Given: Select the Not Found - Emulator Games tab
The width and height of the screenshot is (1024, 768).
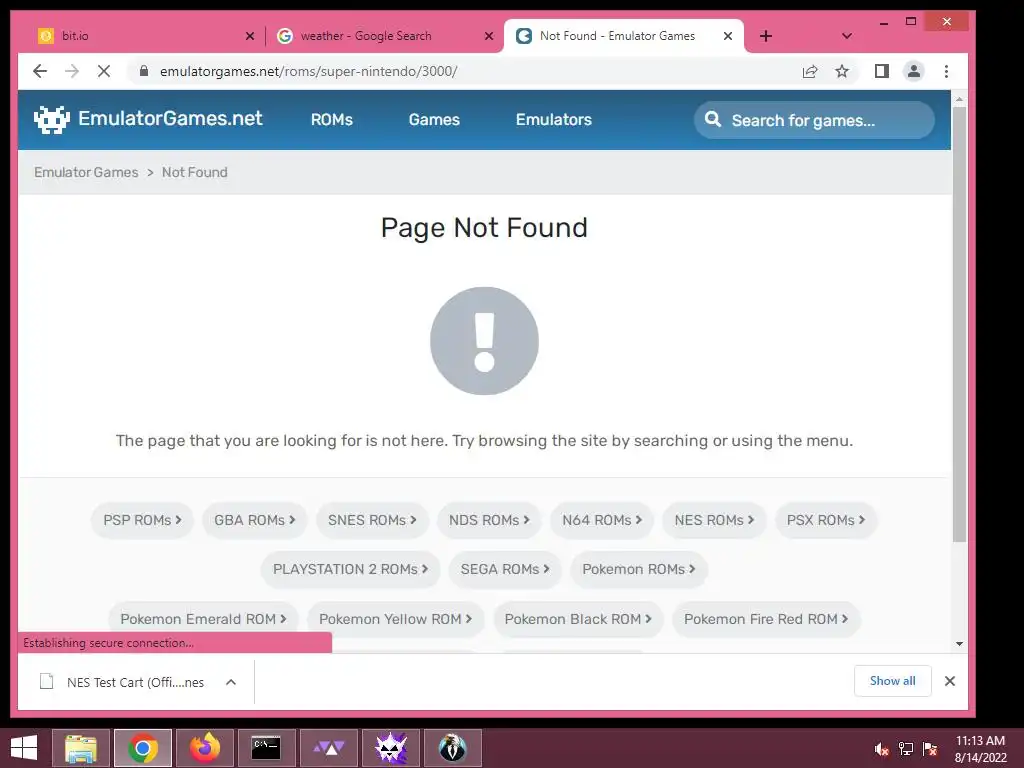Looking at the screenshot, I should click(x=624, y=36).
